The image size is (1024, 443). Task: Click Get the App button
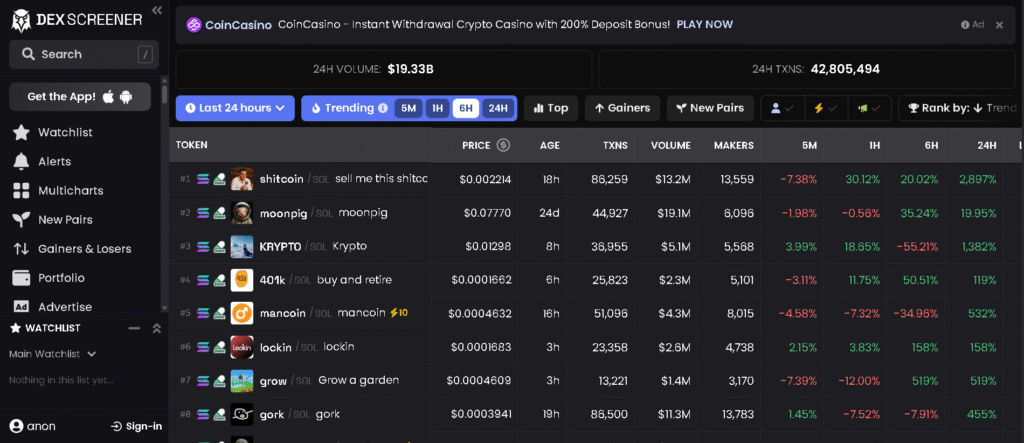tap(80, 97)
